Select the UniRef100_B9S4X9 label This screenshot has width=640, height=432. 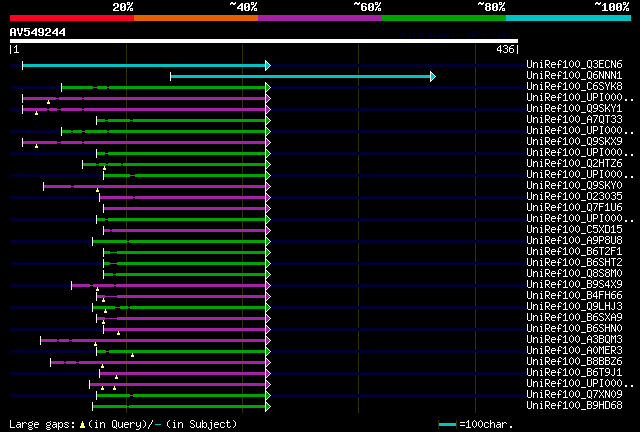574,285
